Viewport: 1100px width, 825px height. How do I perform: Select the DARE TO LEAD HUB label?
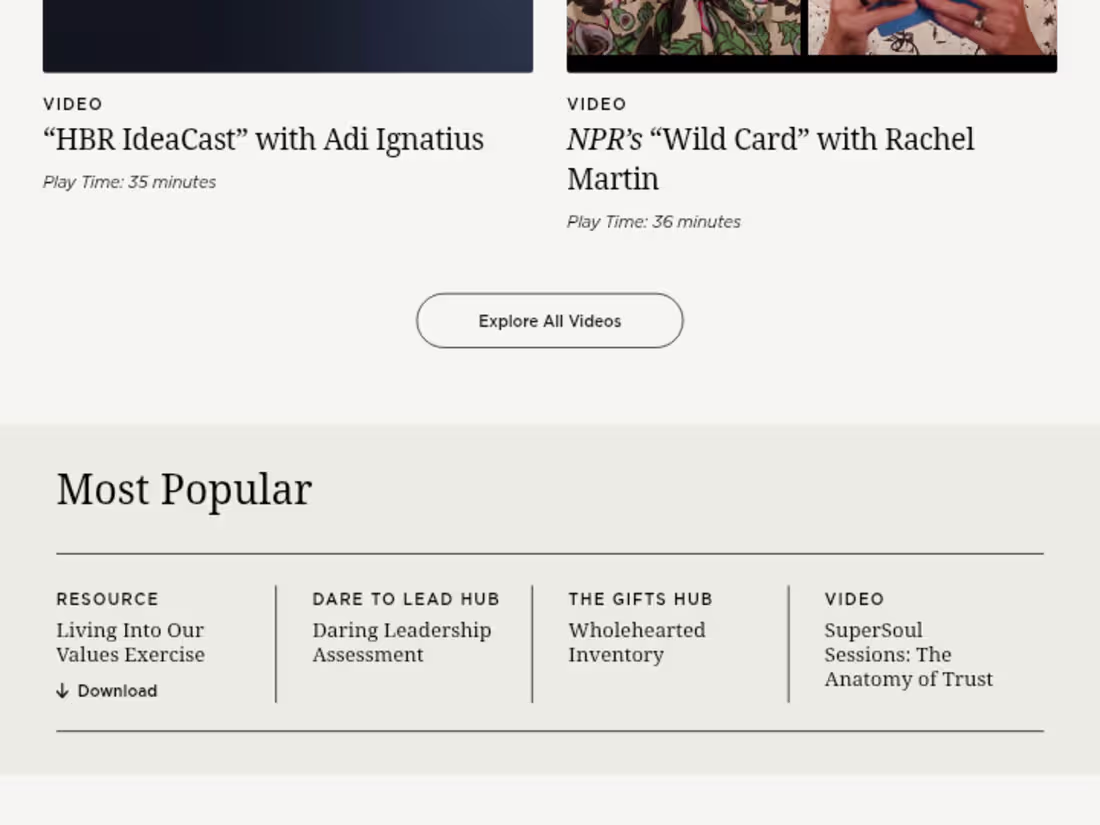coord(406,599)
